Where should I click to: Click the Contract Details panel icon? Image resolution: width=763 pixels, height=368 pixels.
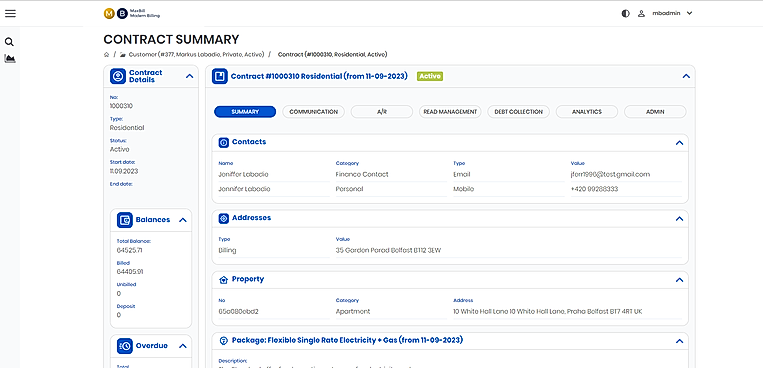click(x=118, y=76)
